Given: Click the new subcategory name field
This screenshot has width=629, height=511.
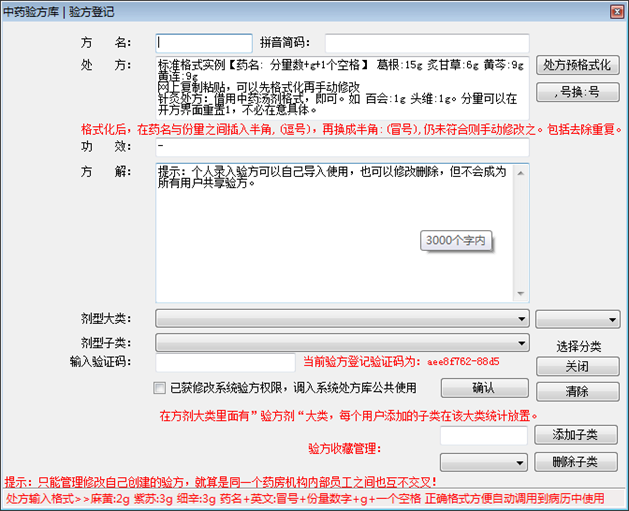Looking at the screenshot, I should click(484, 436).
